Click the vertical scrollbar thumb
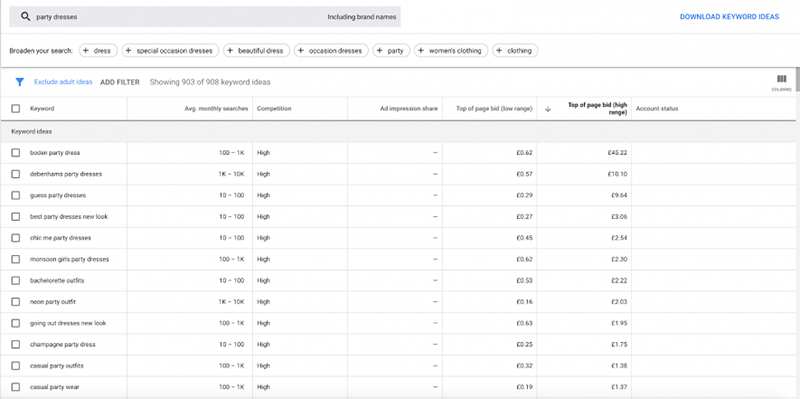 pyautogui.click(x=797, y=79)
